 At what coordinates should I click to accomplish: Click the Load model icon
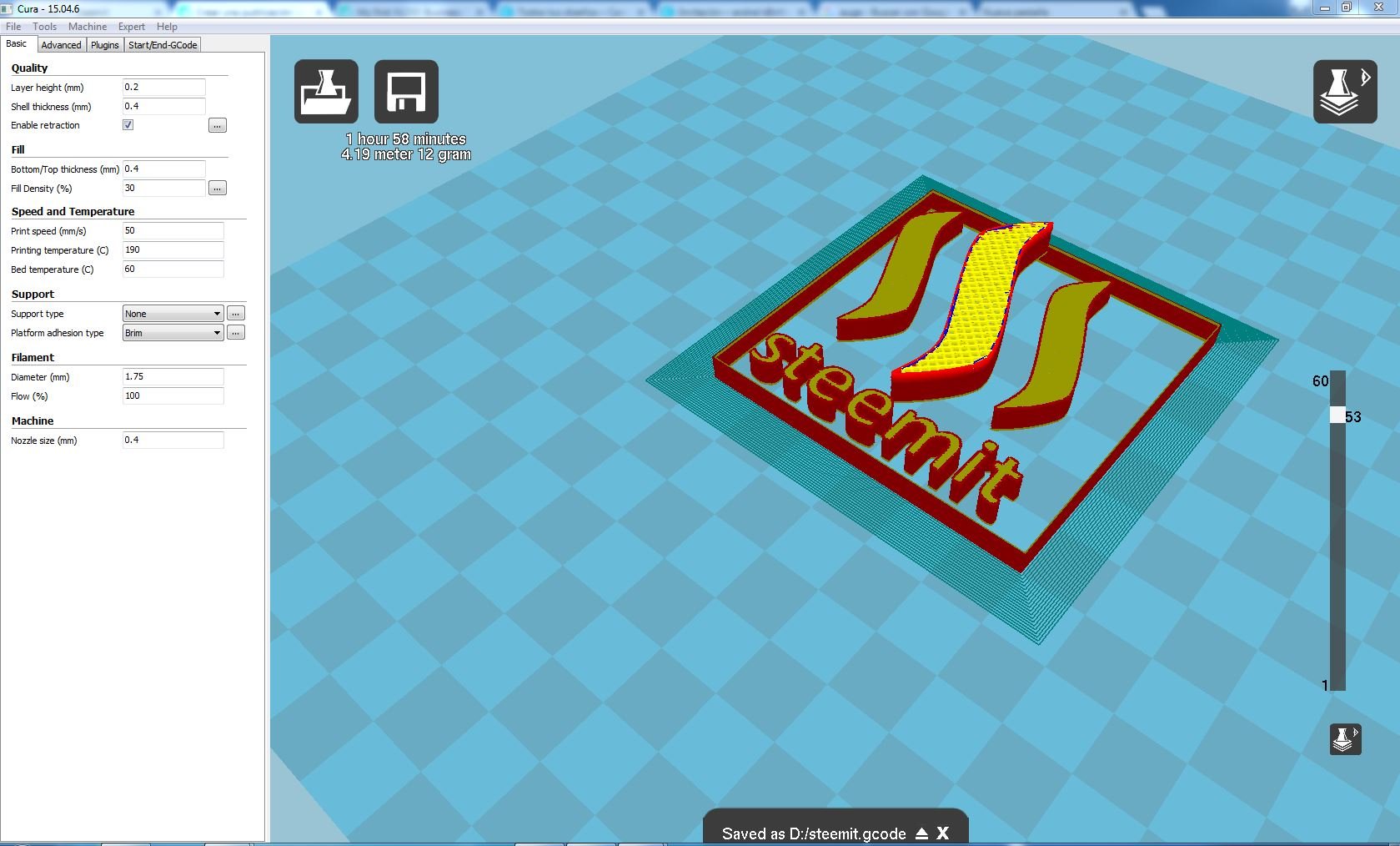coord(326,92)
